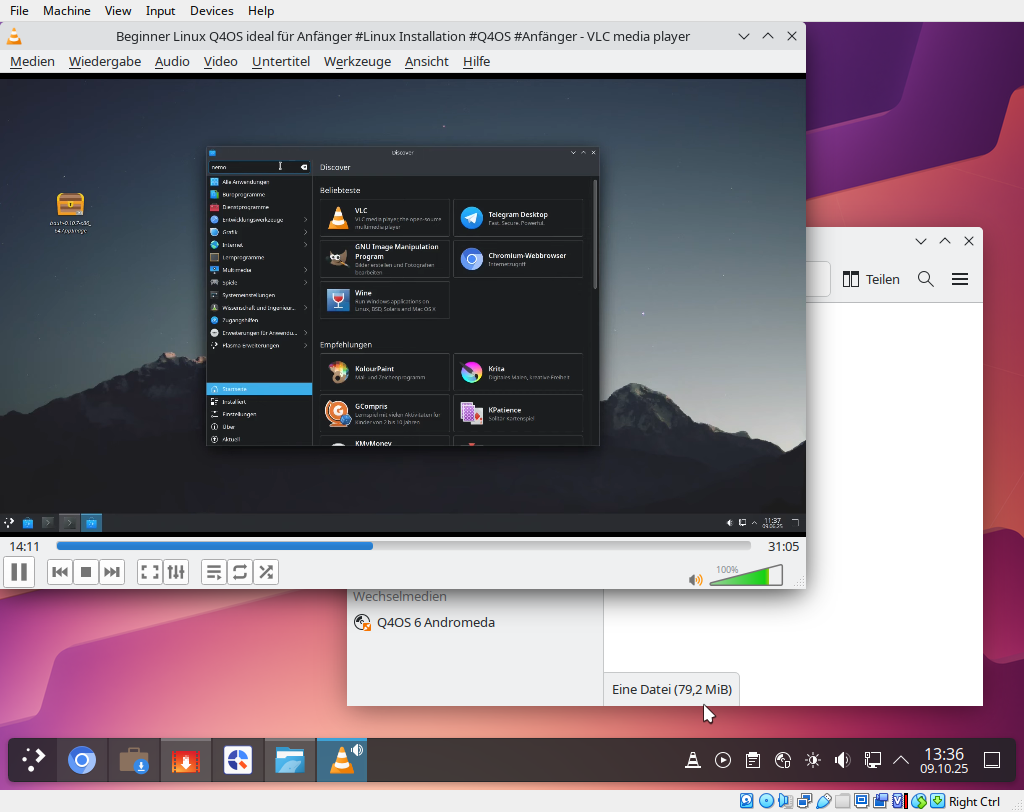Select Q4OS 6 Andromeda removable media

(434, 623)
